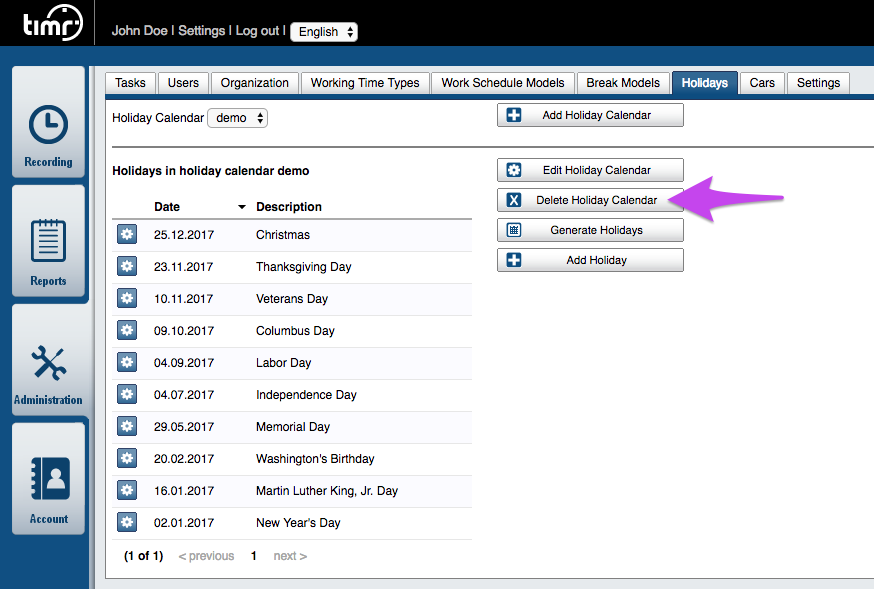
Task: Click the Add Holiday Calendar button
Action: (x=590, y=115)
